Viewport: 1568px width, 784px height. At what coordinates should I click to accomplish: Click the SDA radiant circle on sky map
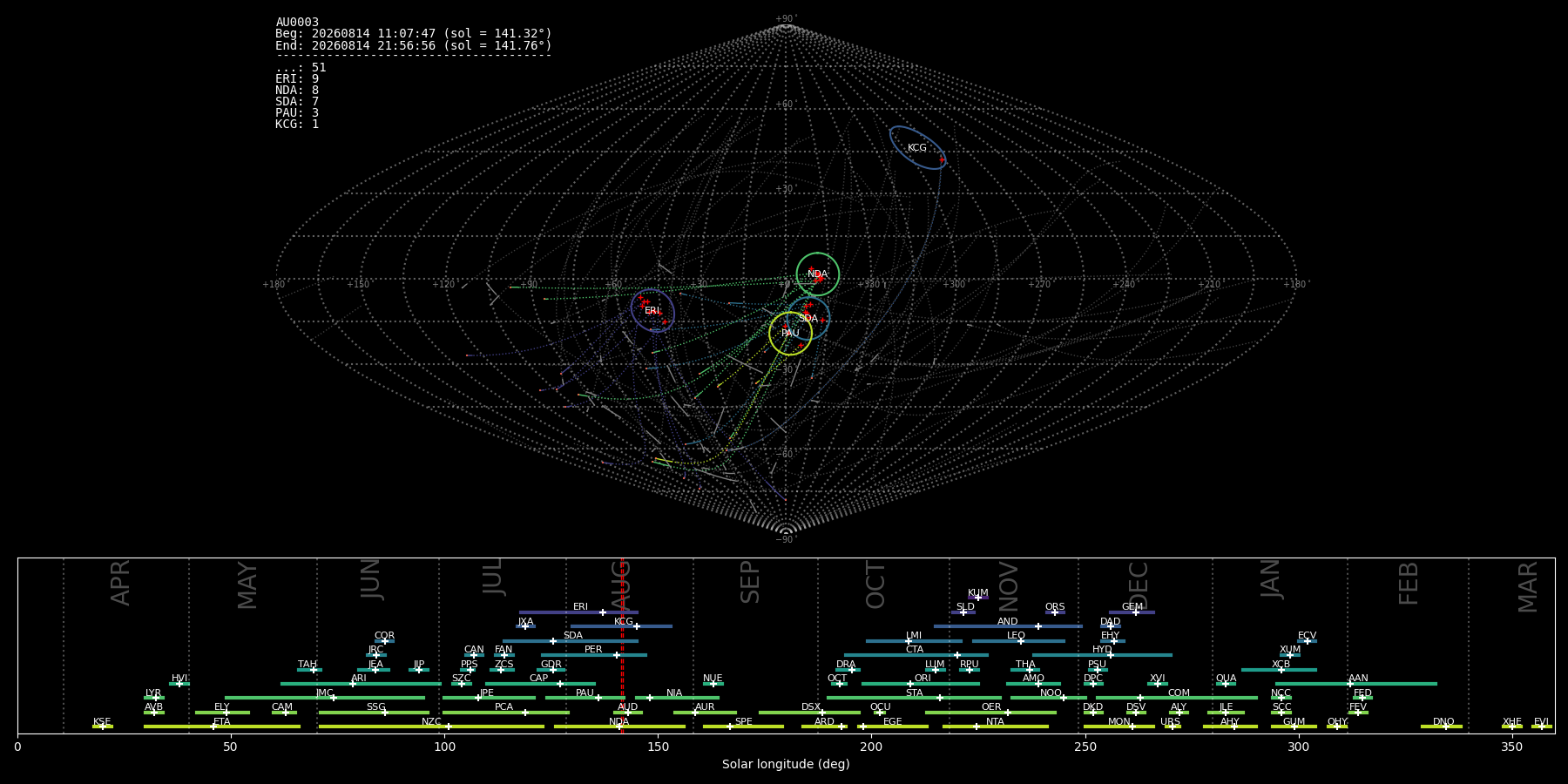[808, 318]
